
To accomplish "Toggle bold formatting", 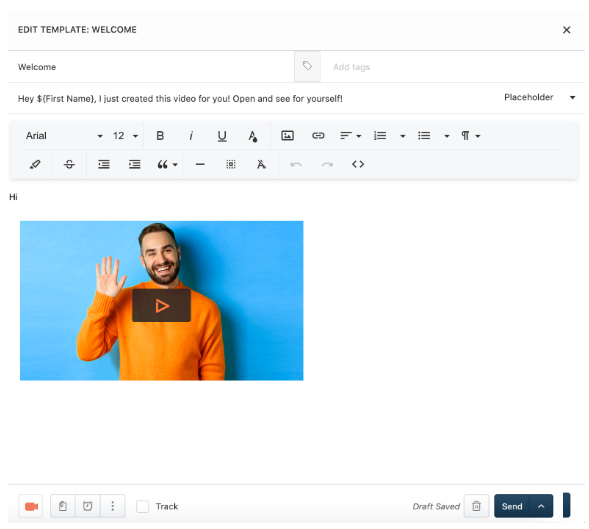I will (160, 136).
